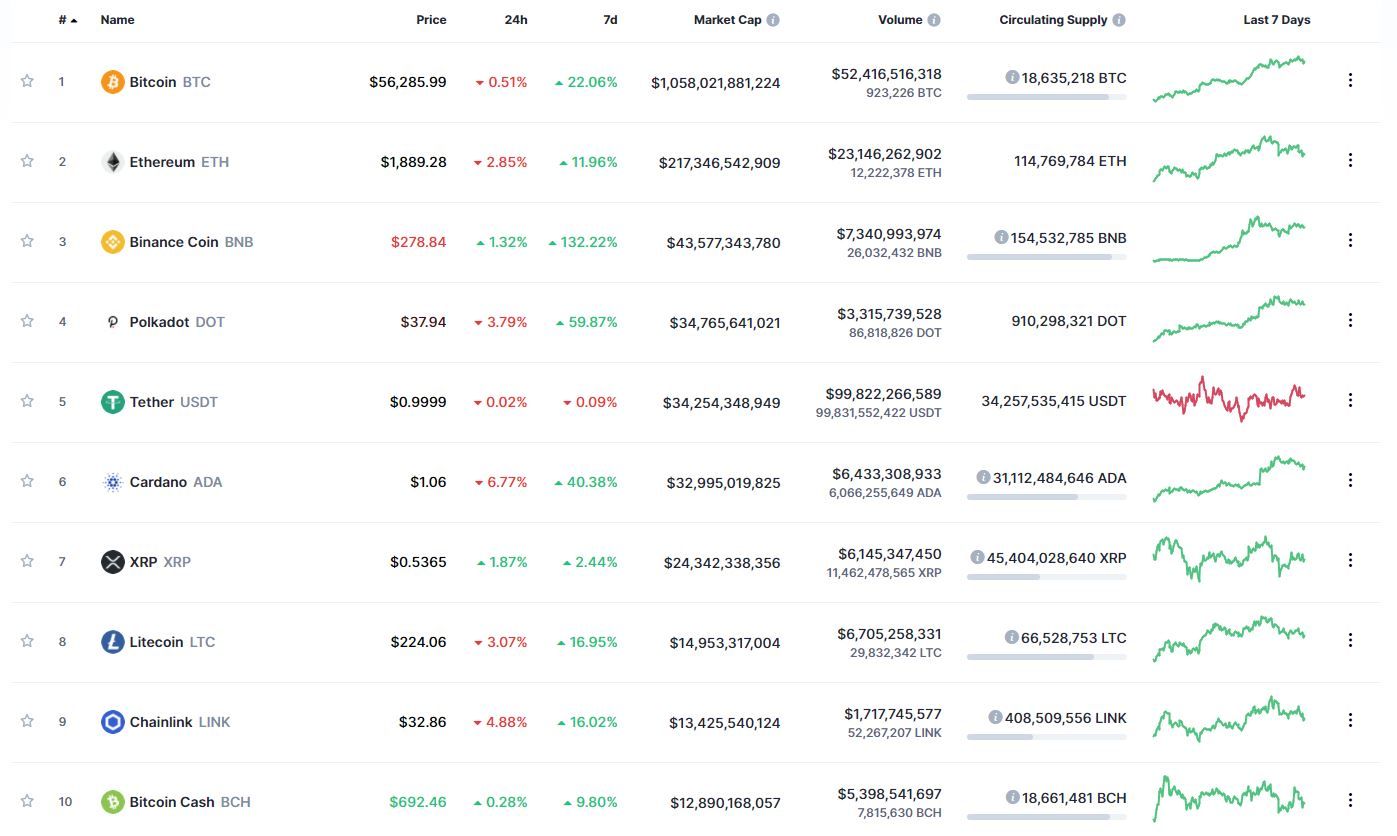Open the Volume column info icon
This screenshot has height=836, width=1397.
934,20
